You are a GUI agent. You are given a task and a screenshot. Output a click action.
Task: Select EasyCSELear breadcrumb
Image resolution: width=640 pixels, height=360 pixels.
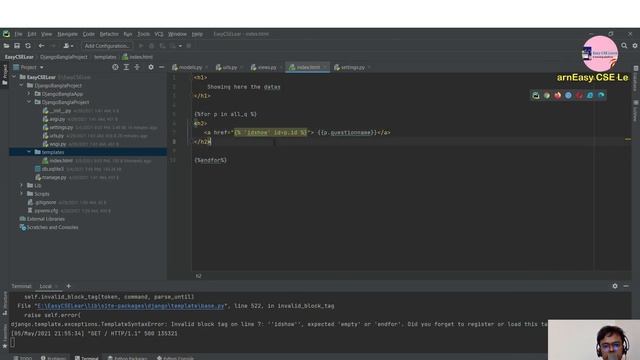click(19, 57)
